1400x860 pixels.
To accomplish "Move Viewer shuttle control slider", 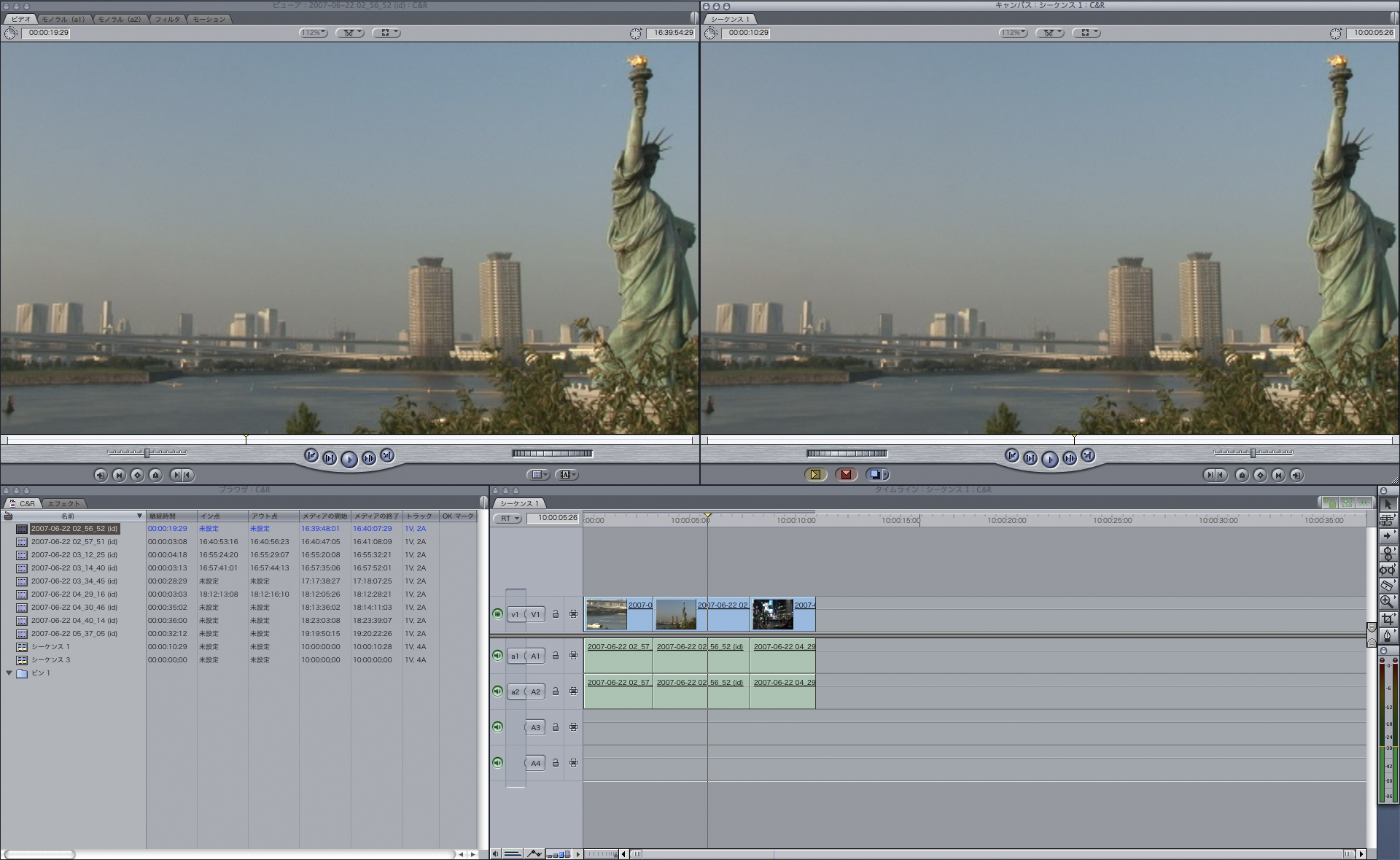I will pos(147,453).
